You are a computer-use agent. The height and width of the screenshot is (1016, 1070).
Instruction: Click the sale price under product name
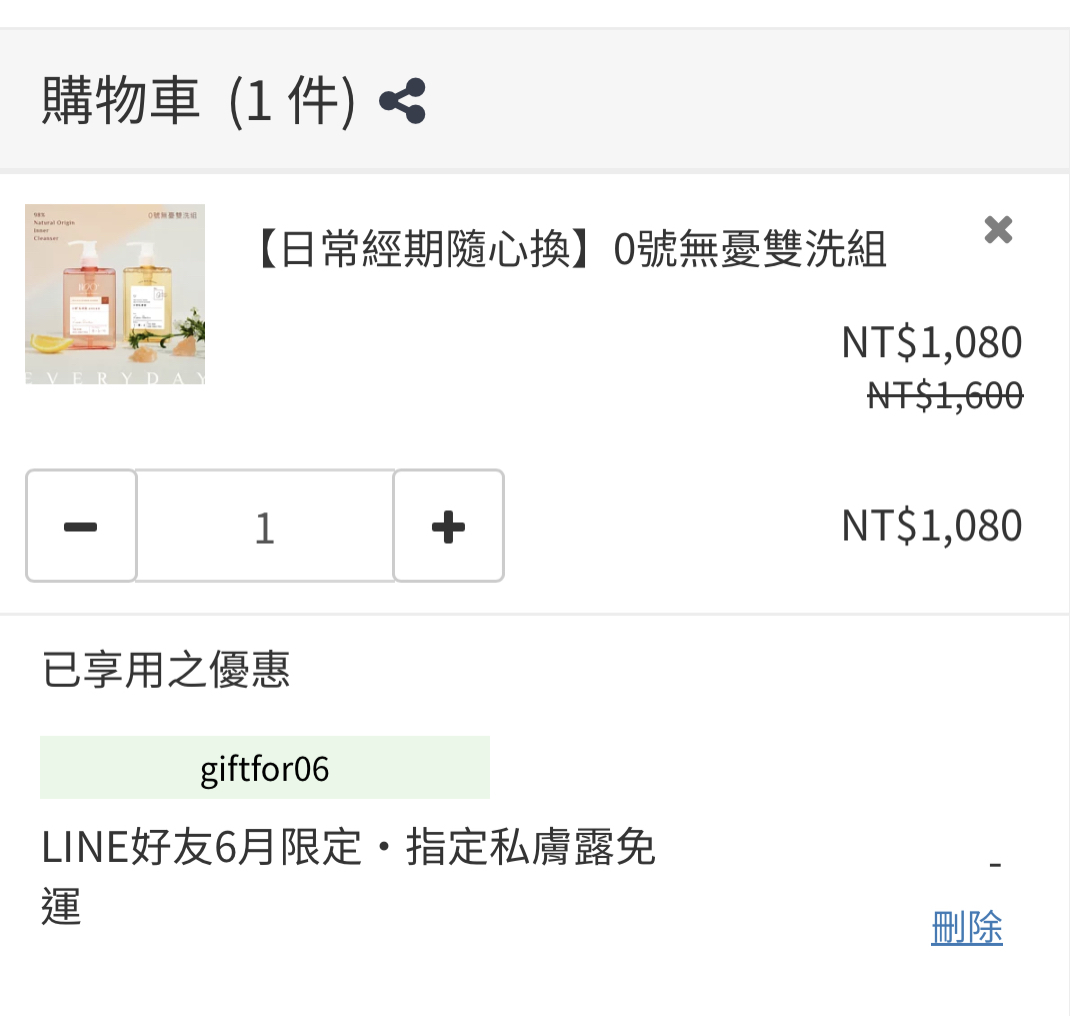point(931,342)
